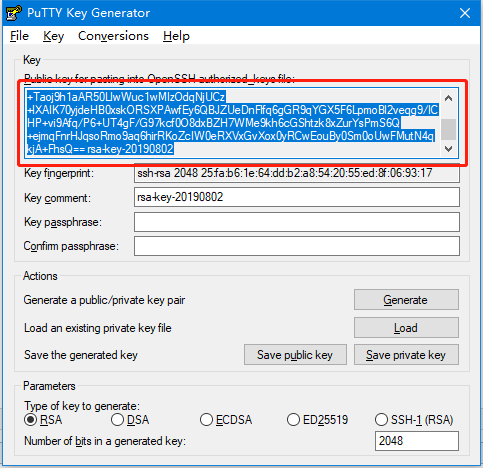Click the public key scrollbar down arrow

[449, 149]
